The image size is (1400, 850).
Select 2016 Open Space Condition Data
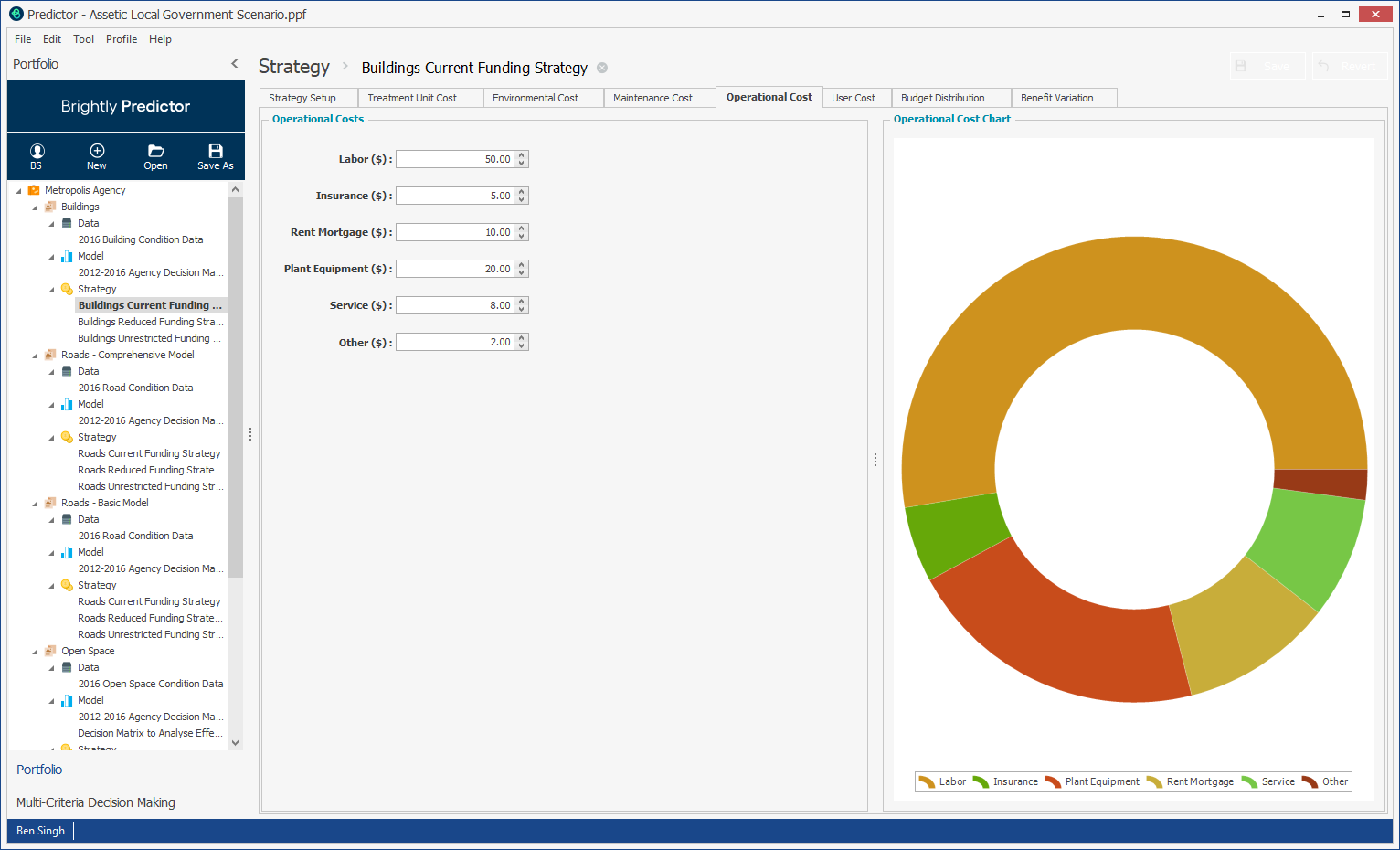(151, 684)
